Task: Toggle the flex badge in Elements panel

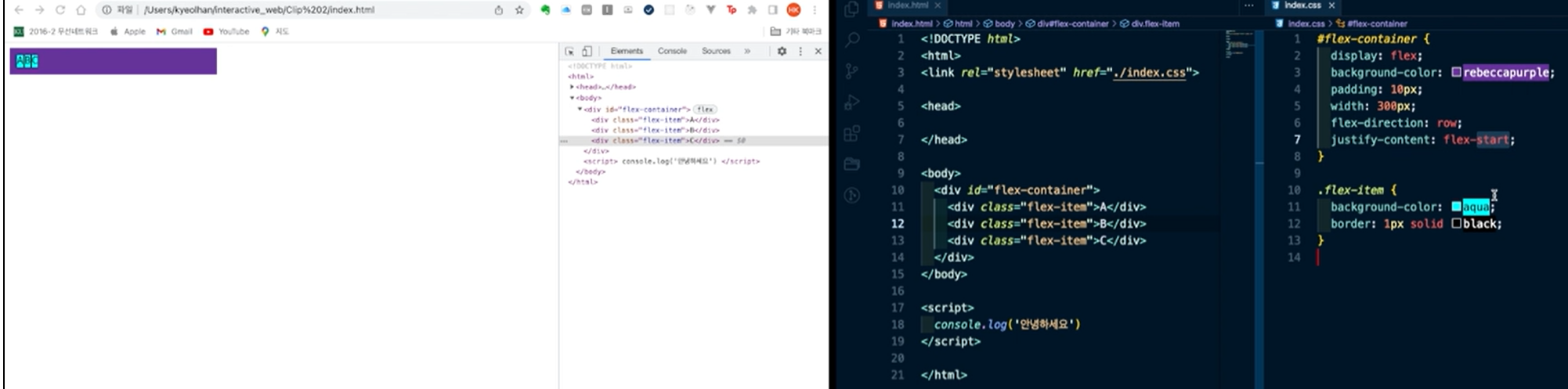Action: [706, 110]
